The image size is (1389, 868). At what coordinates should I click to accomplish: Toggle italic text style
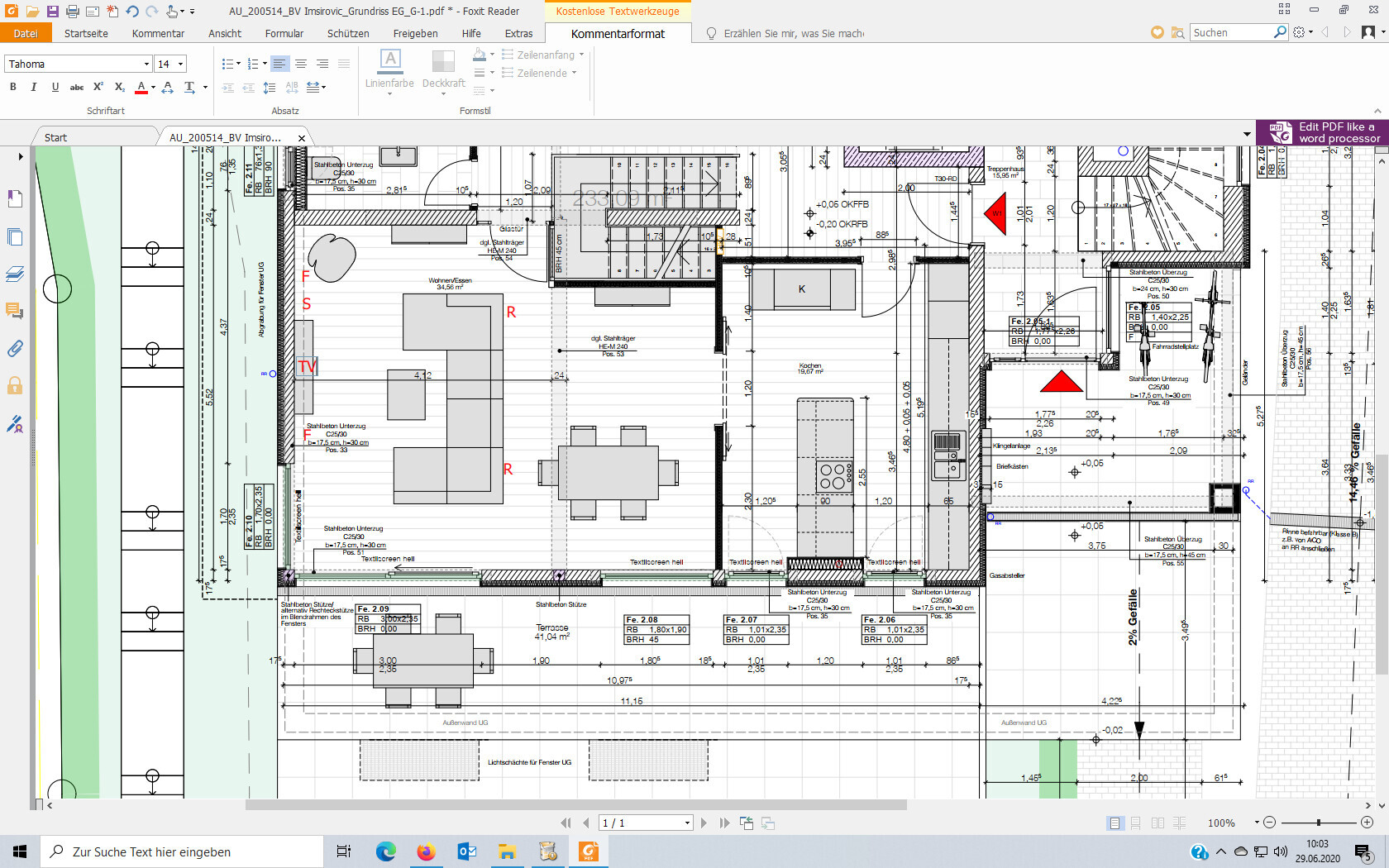click(x=34, y=87)
